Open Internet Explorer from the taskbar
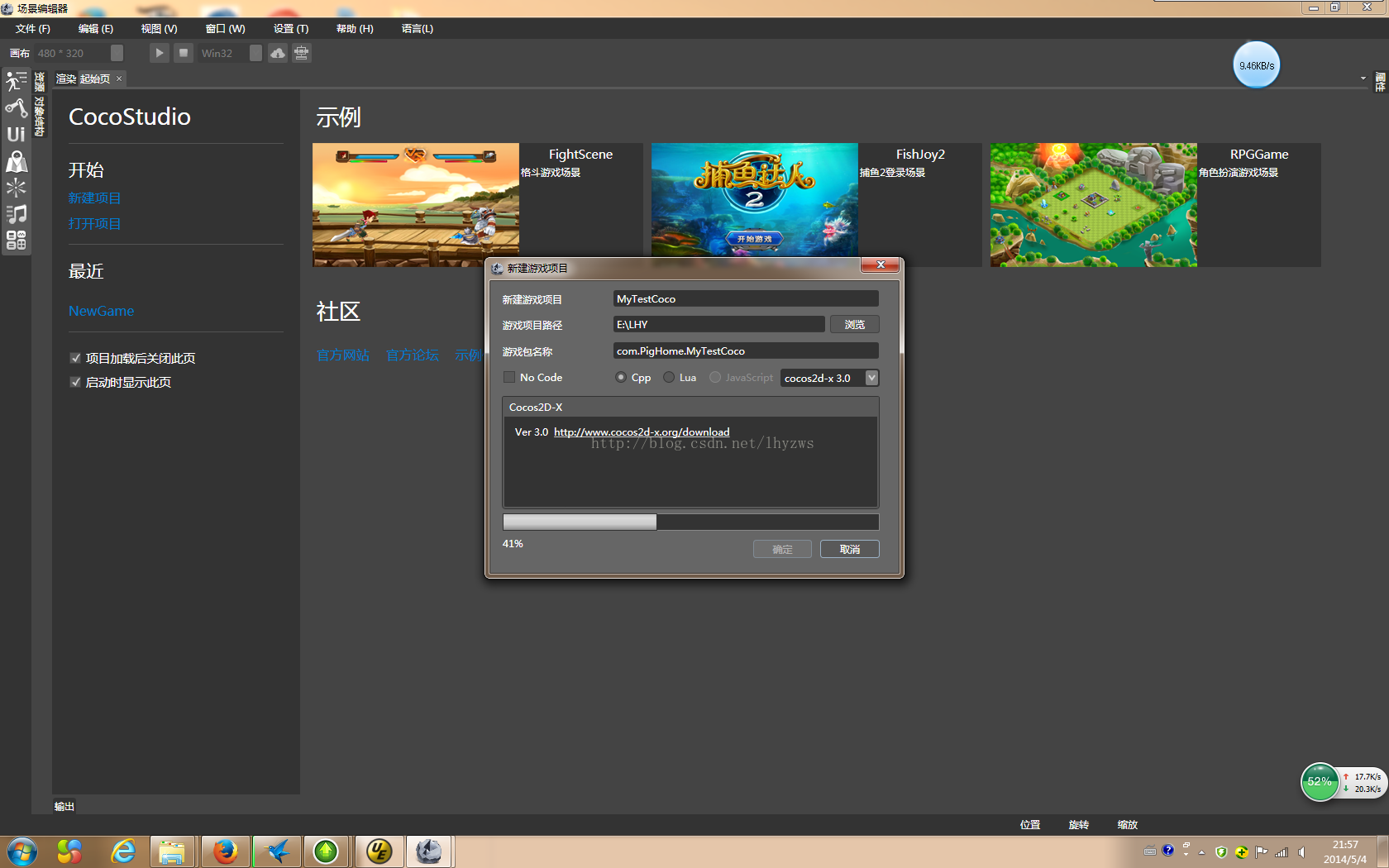Viewport: 1389px width, 868px height. (123, 851)
